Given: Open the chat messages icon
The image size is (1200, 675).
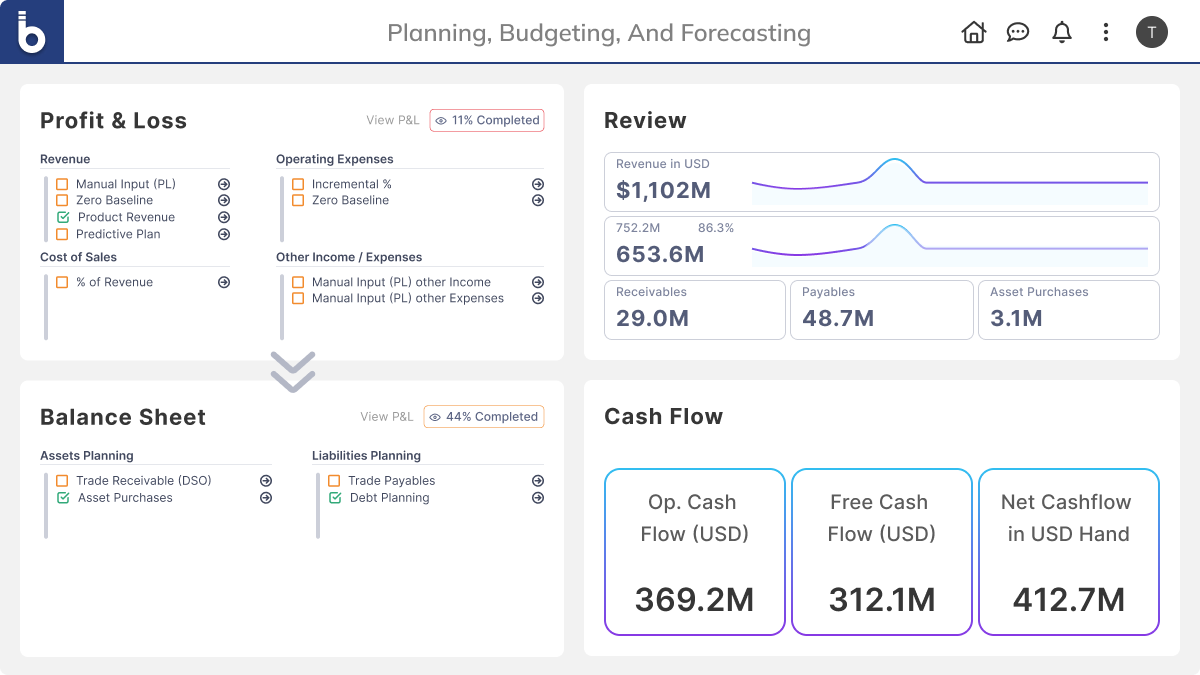Looking at the screenshot, I should pyautogui.click(x=1017, y=32).
